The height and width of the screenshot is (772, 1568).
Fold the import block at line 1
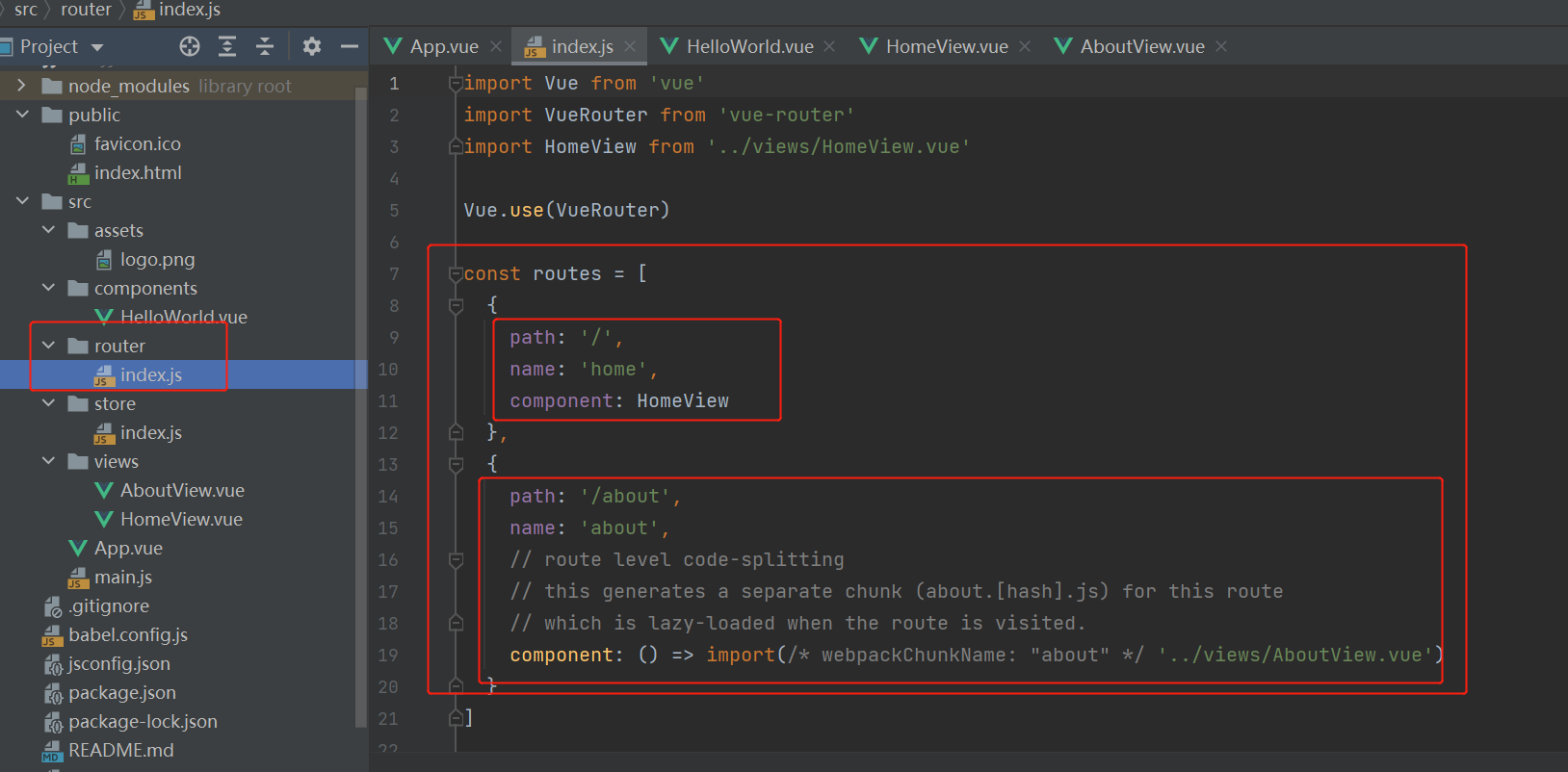(456, 84)
